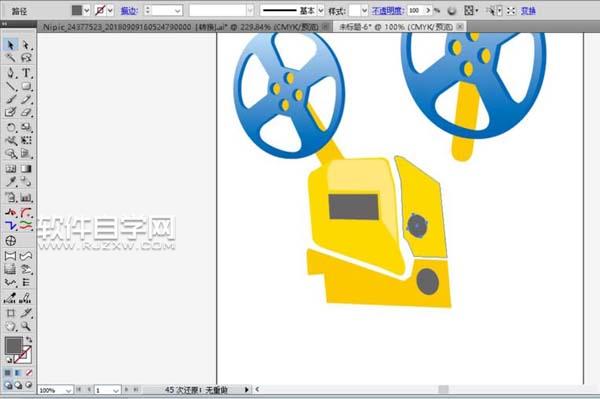
Task: Click the large gray fill color swatch
Action: [13, 345]
